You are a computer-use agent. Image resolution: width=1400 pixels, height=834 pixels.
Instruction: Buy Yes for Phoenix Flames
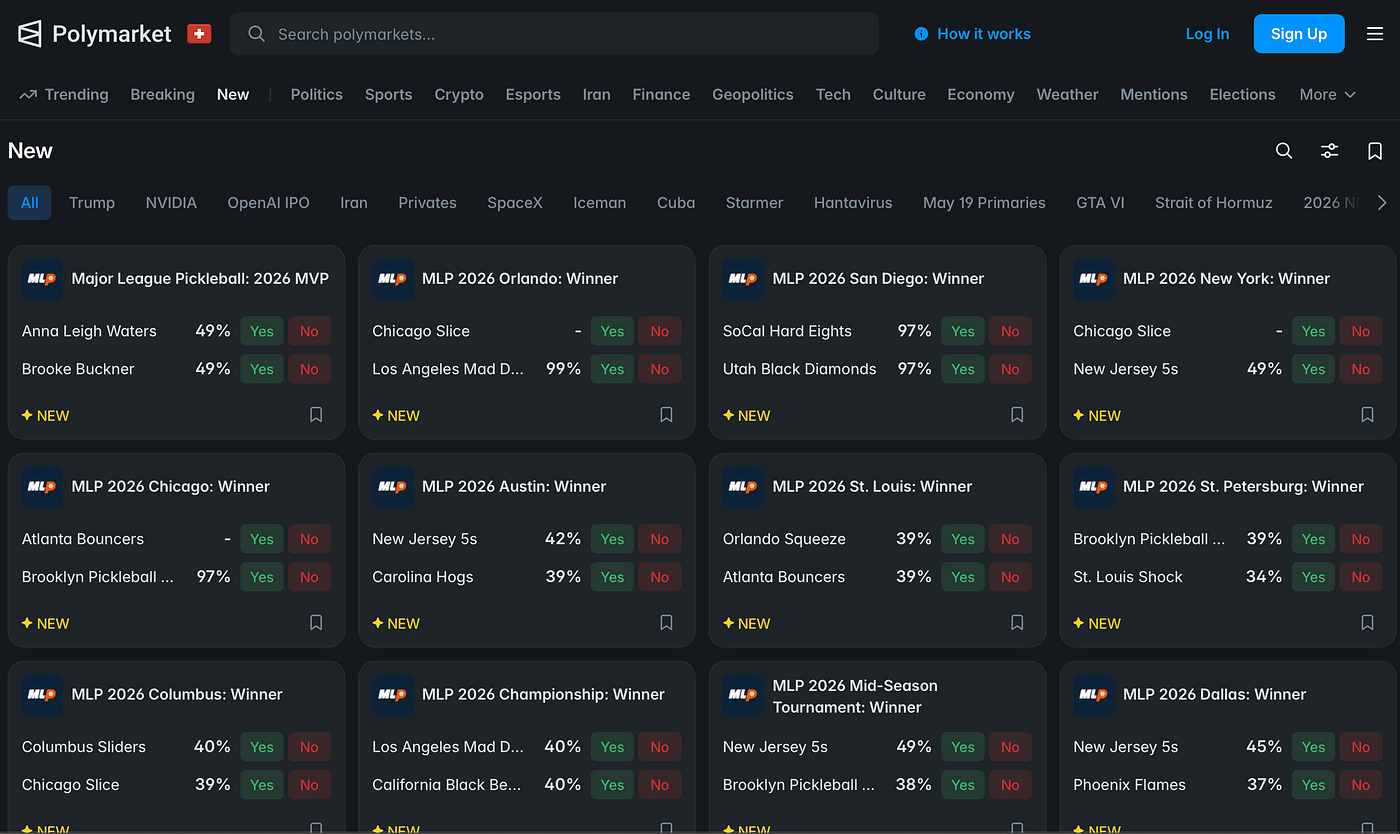pos(1313,785)
